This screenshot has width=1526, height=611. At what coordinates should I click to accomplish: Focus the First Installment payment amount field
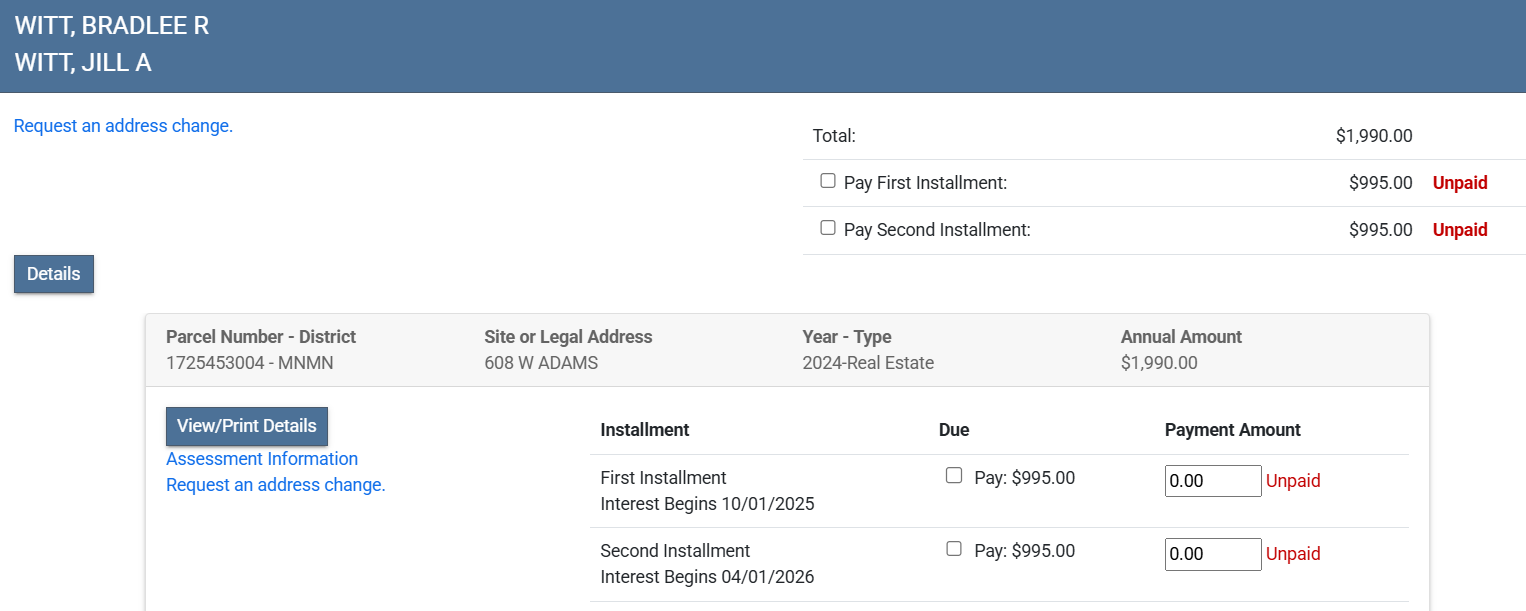(1212, 481)
